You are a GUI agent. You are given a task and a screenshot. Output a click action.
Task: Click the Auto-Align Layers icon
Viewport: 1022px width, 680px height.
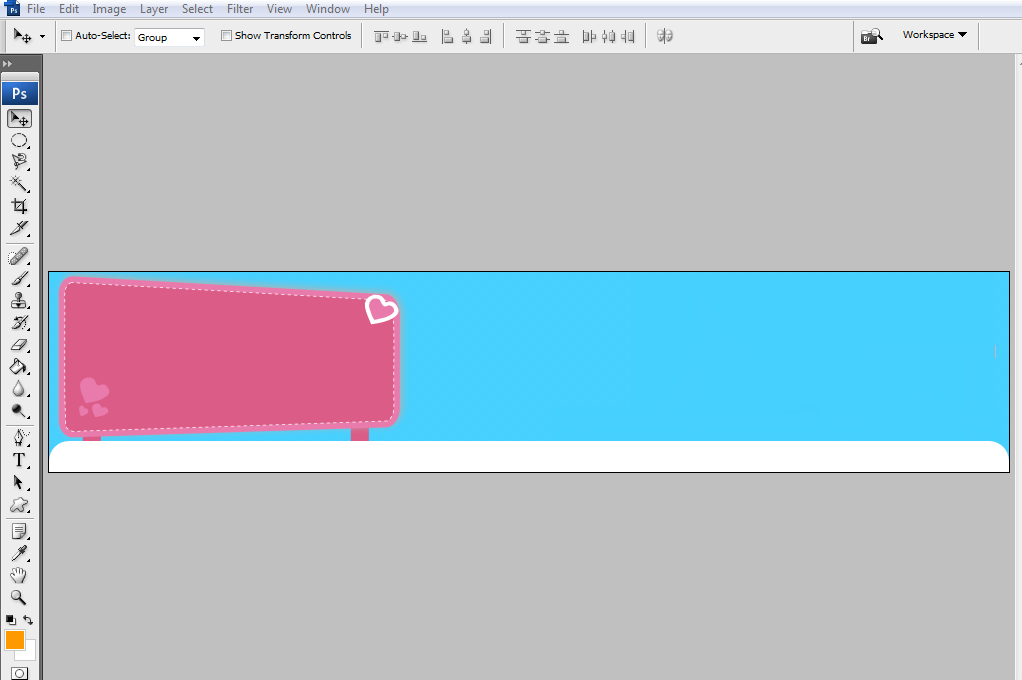pyautogui.click(x=665, y=36)
